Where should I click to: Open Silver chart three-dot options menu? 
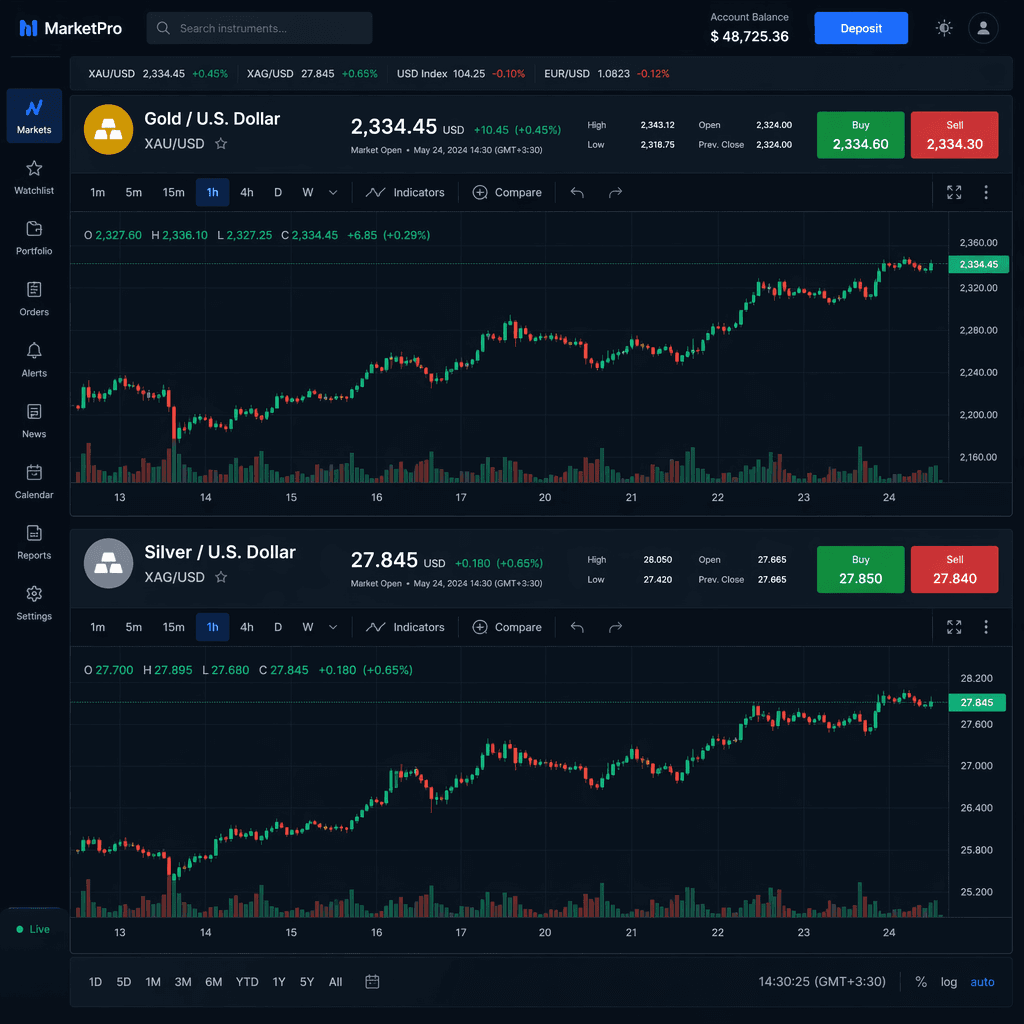(986, 627)
